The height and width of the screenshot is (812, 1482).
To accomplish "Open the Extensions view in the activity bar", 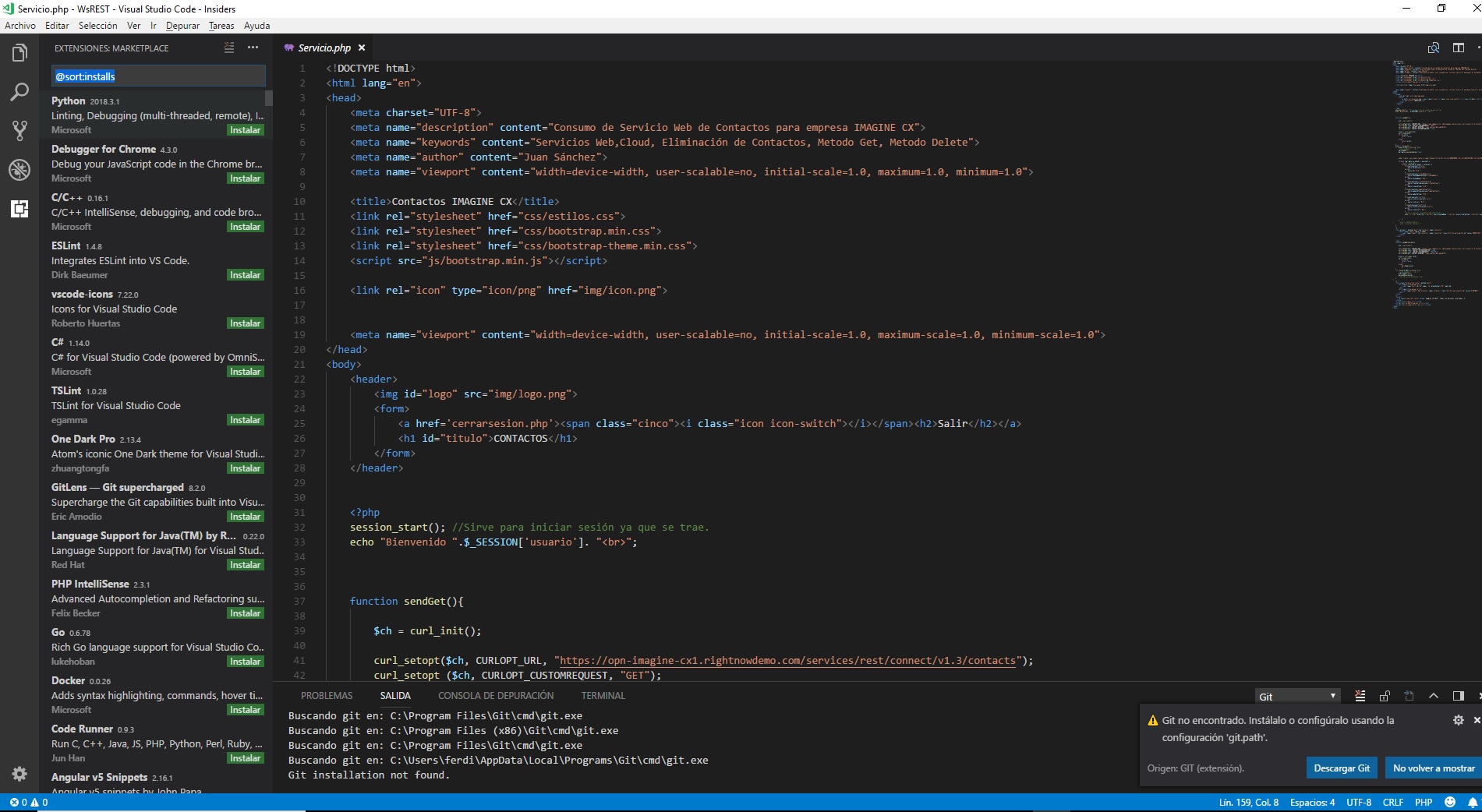I will [x=19, y=208].
